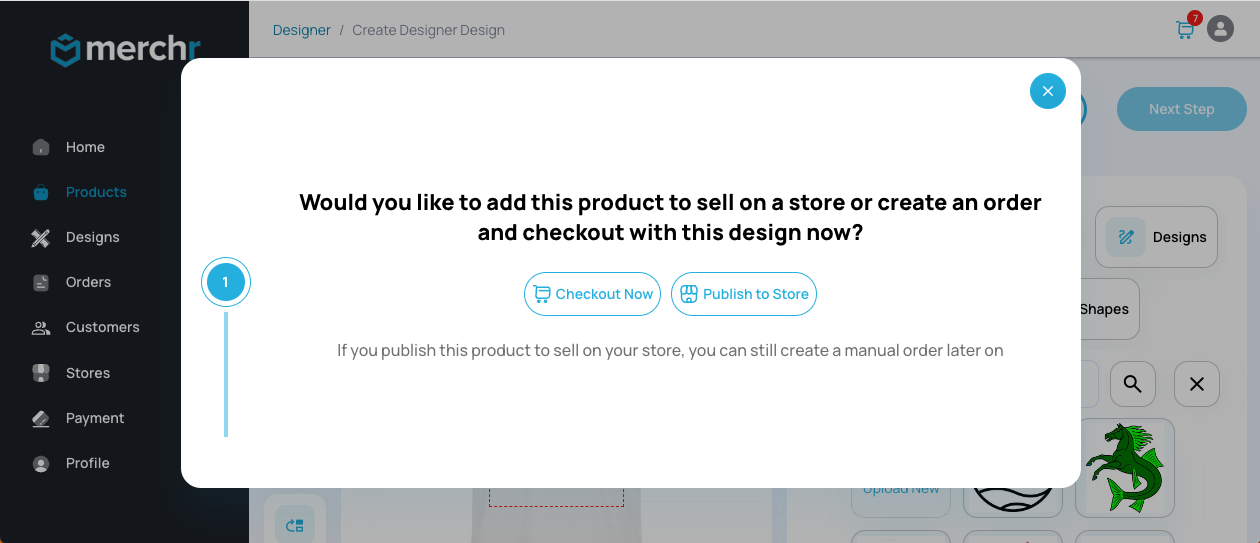The image size is (1260, 543).
Task: Select the green seahorse design thumbnail
Action: pyautogui.click(x=1125, y=467)
